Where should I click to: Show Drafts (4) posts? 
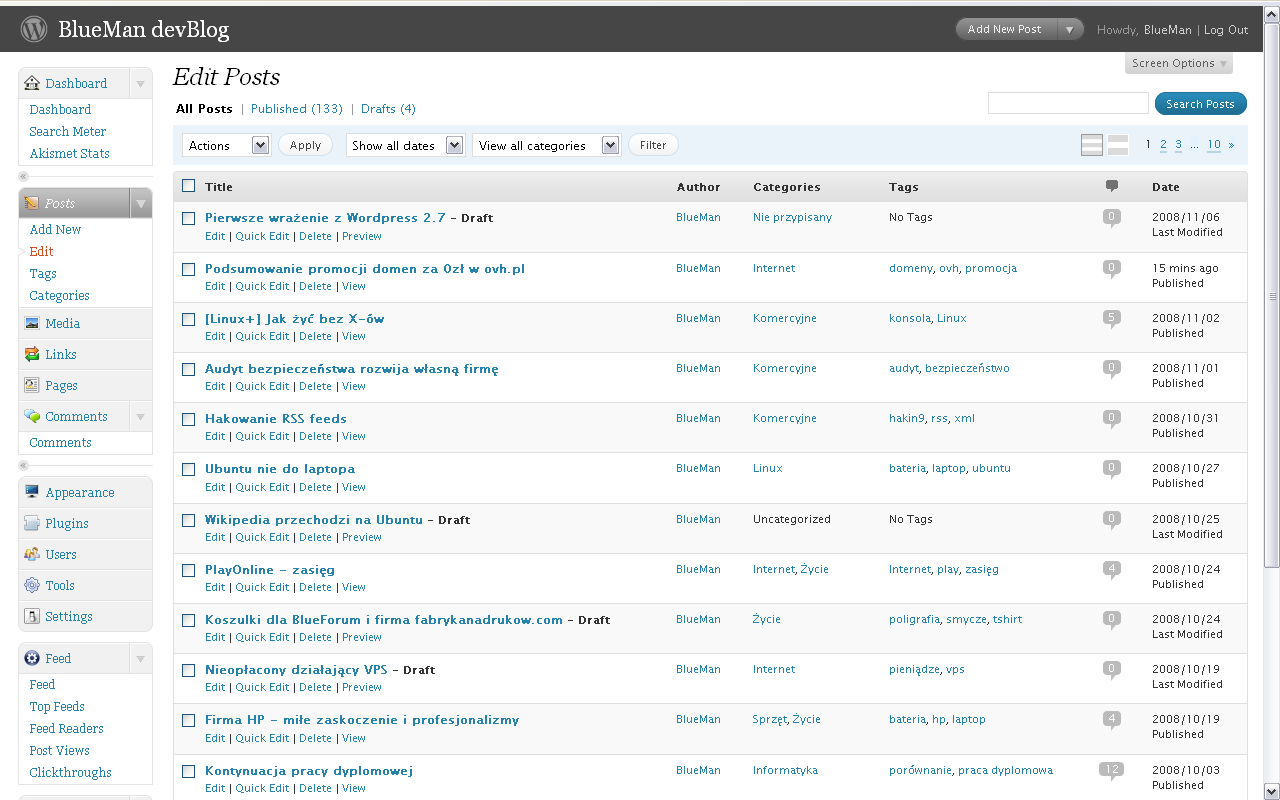tap(388, 109)
